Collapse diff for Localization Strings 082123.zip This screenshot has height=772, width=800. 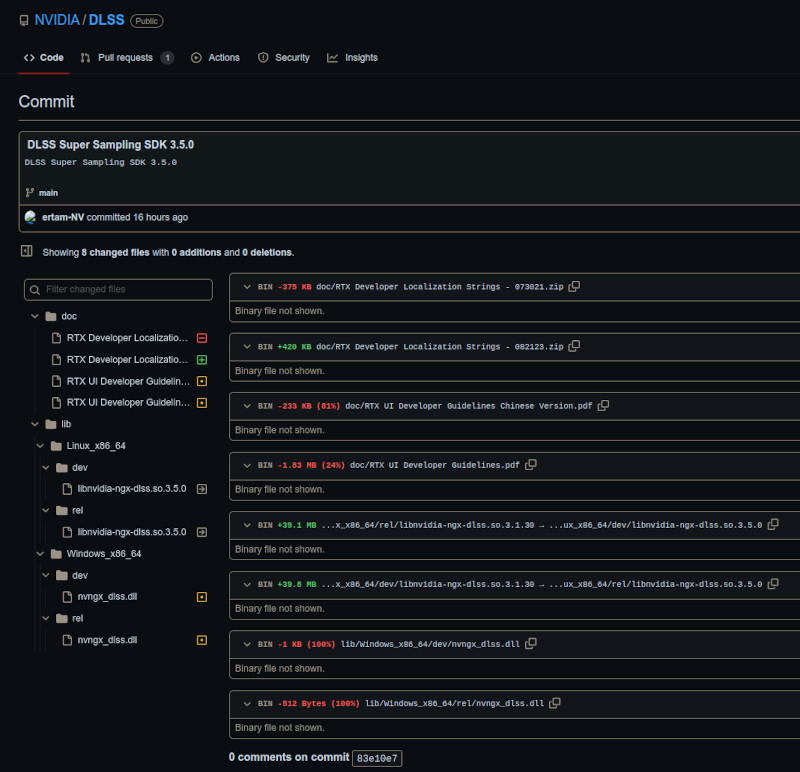(246, 346)
